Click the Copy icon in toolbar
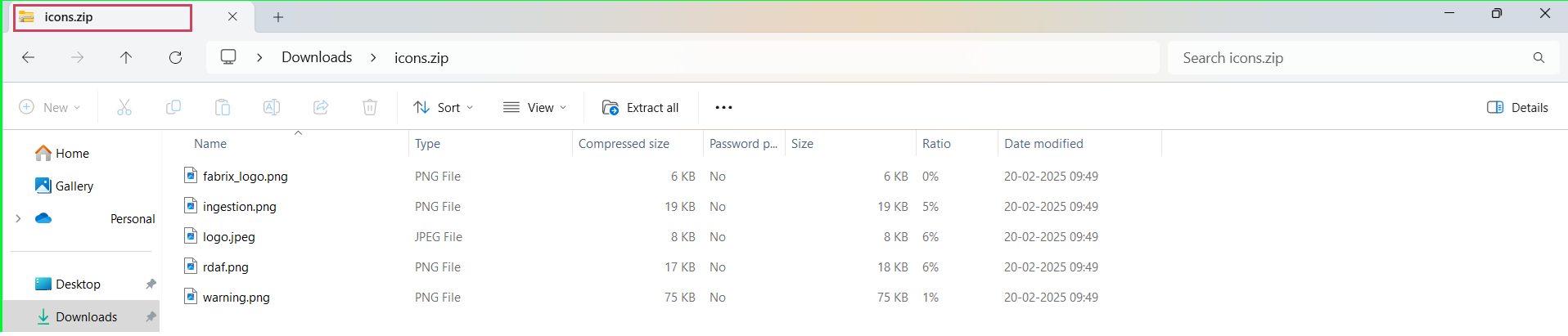1568x336 pixels. click(x=173, y=107)
